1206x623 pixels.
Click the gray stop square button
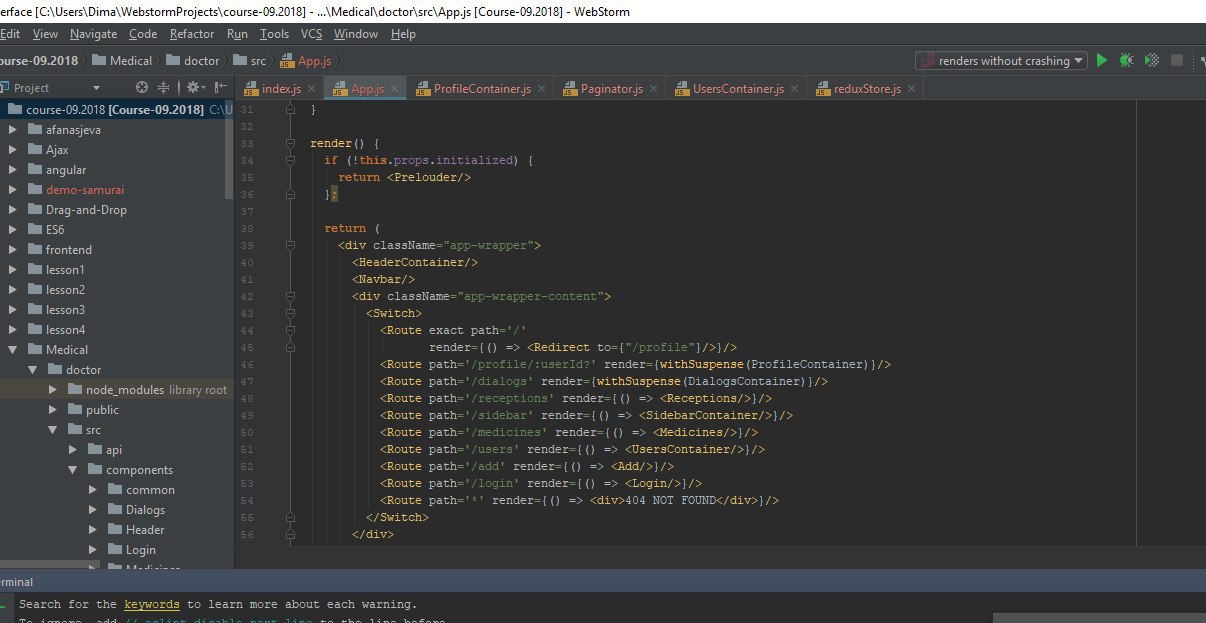point(1177,61)
